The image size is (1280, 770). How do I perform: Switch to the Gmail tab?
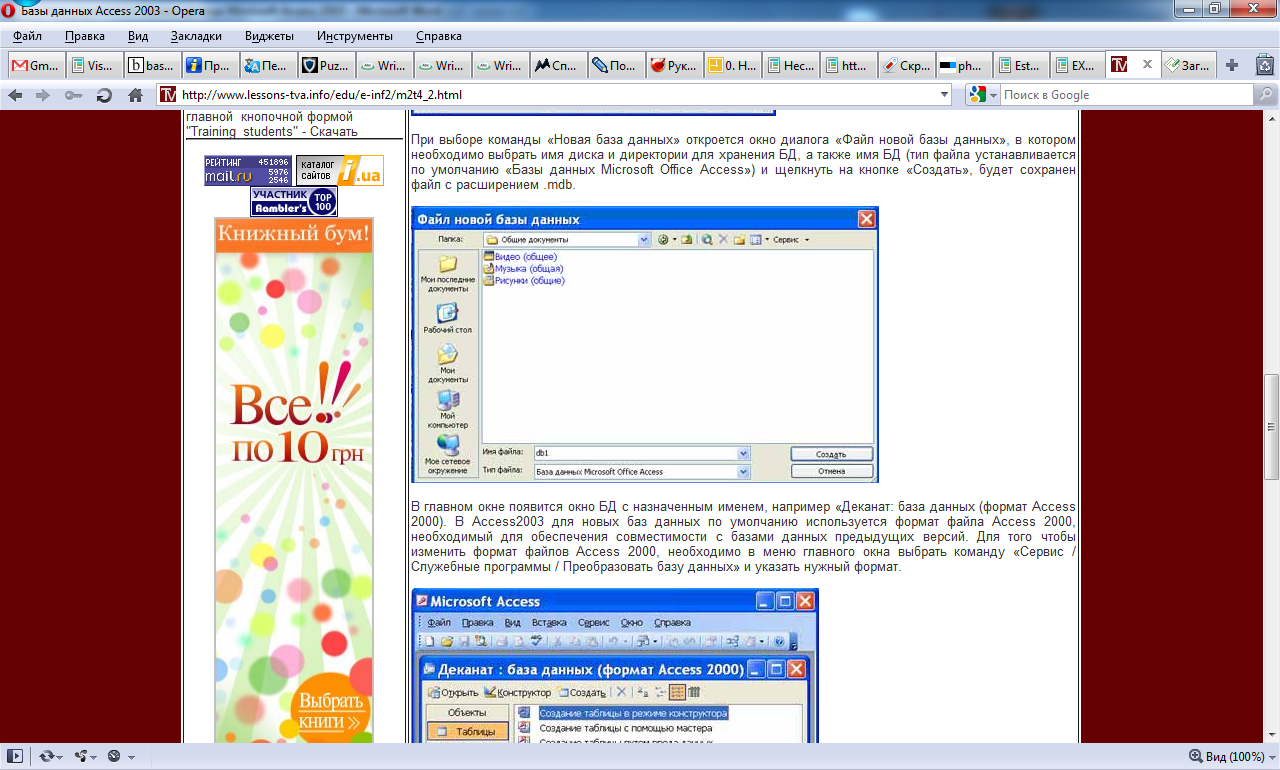37,66
